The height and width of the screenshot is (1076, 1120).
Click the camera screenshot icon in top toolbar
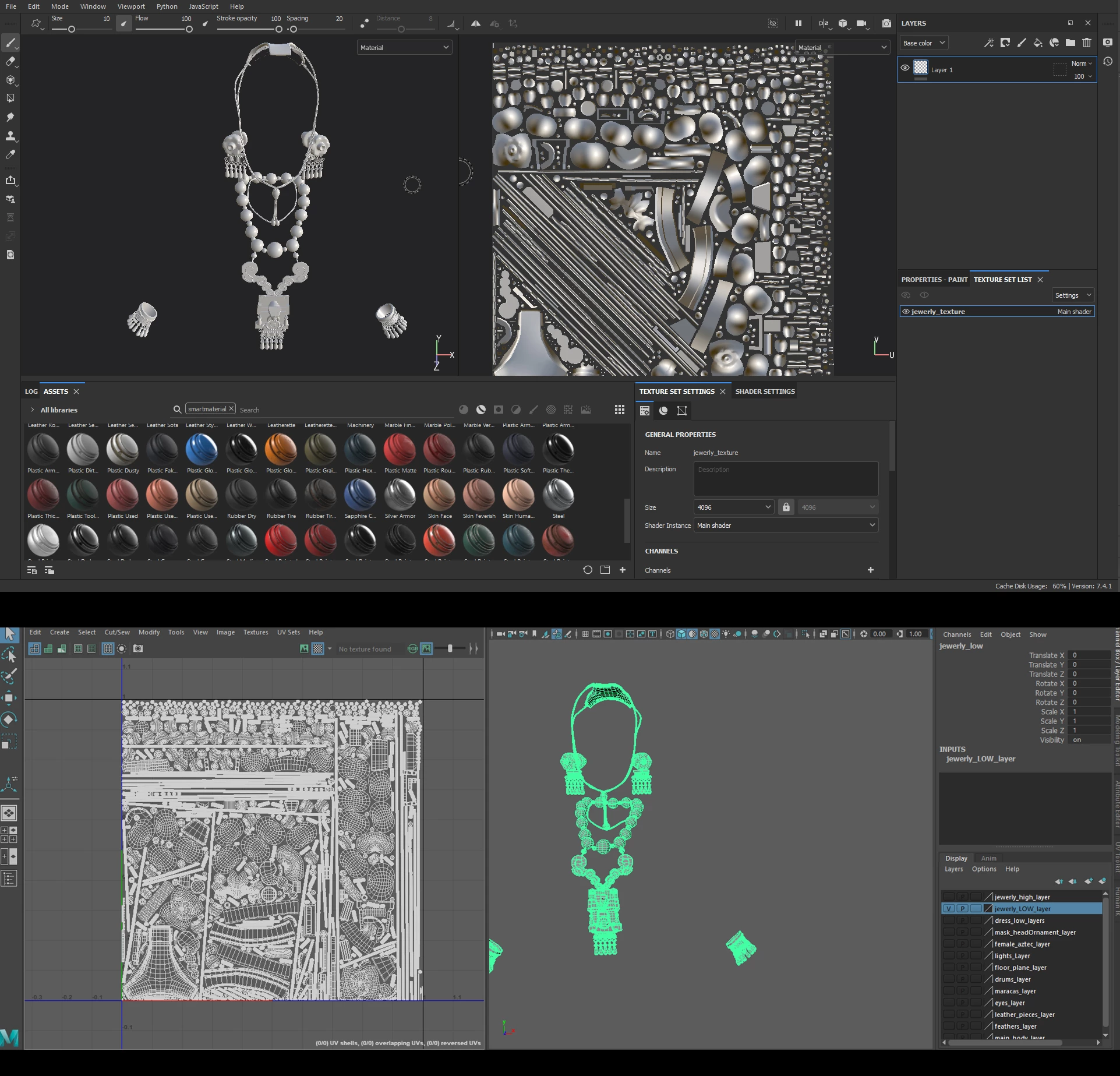(x=886, y=23)
